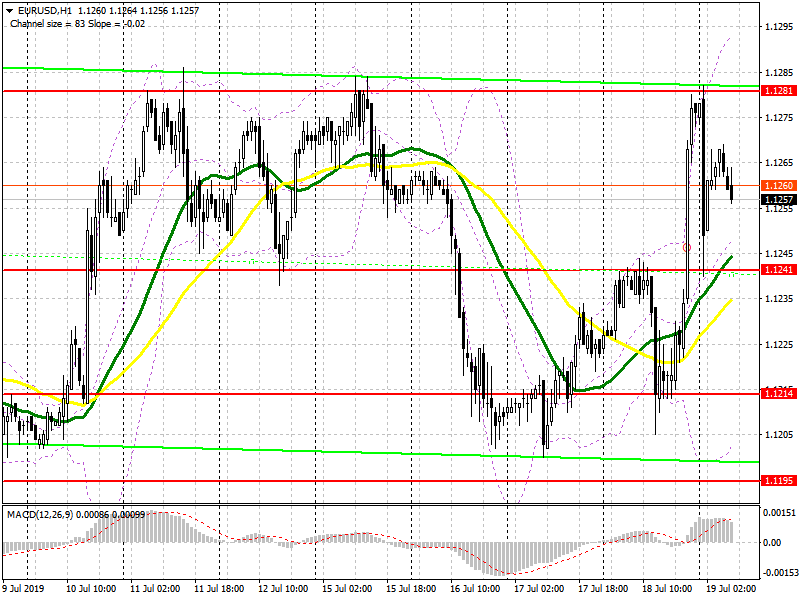Click the 15 Jul 18:00 time label
Screen dimensions: 800x600
(411, 589)
